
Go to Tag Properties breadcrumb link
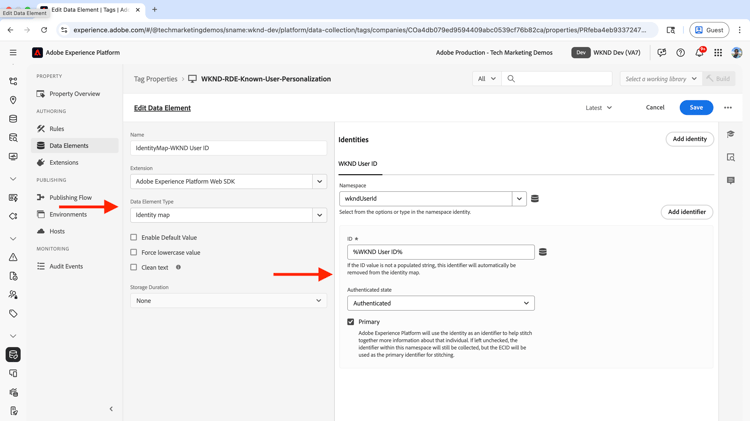tap(155, 79)
